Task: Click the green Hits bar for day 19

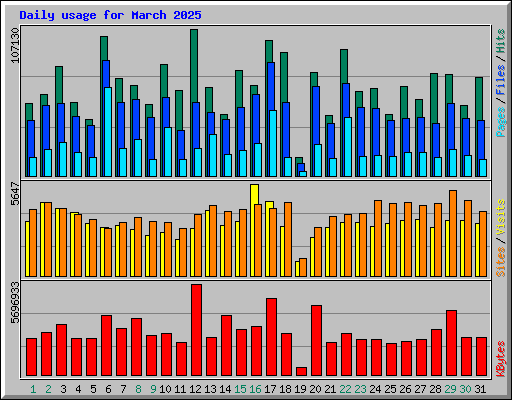Action: coord(299,160)
